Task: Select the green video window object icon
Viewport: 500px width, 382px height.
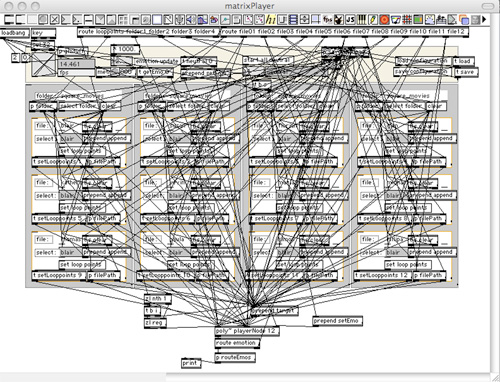Action: pos(418,19)
